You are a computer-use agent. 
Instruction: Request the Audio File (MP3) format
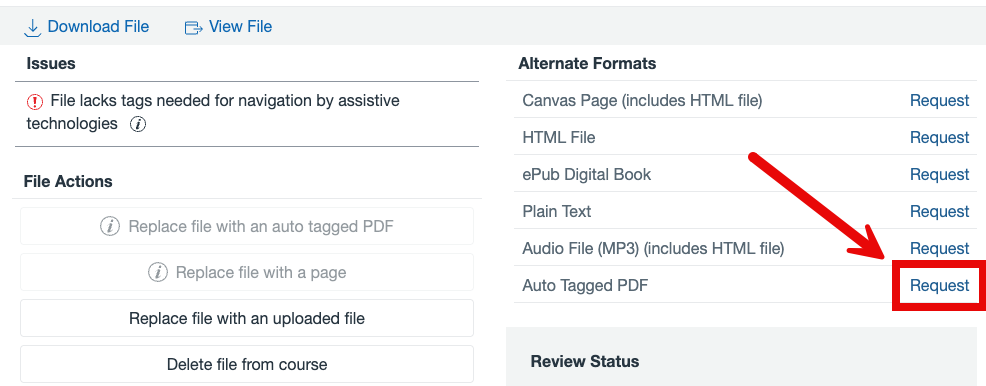[939, 248]
